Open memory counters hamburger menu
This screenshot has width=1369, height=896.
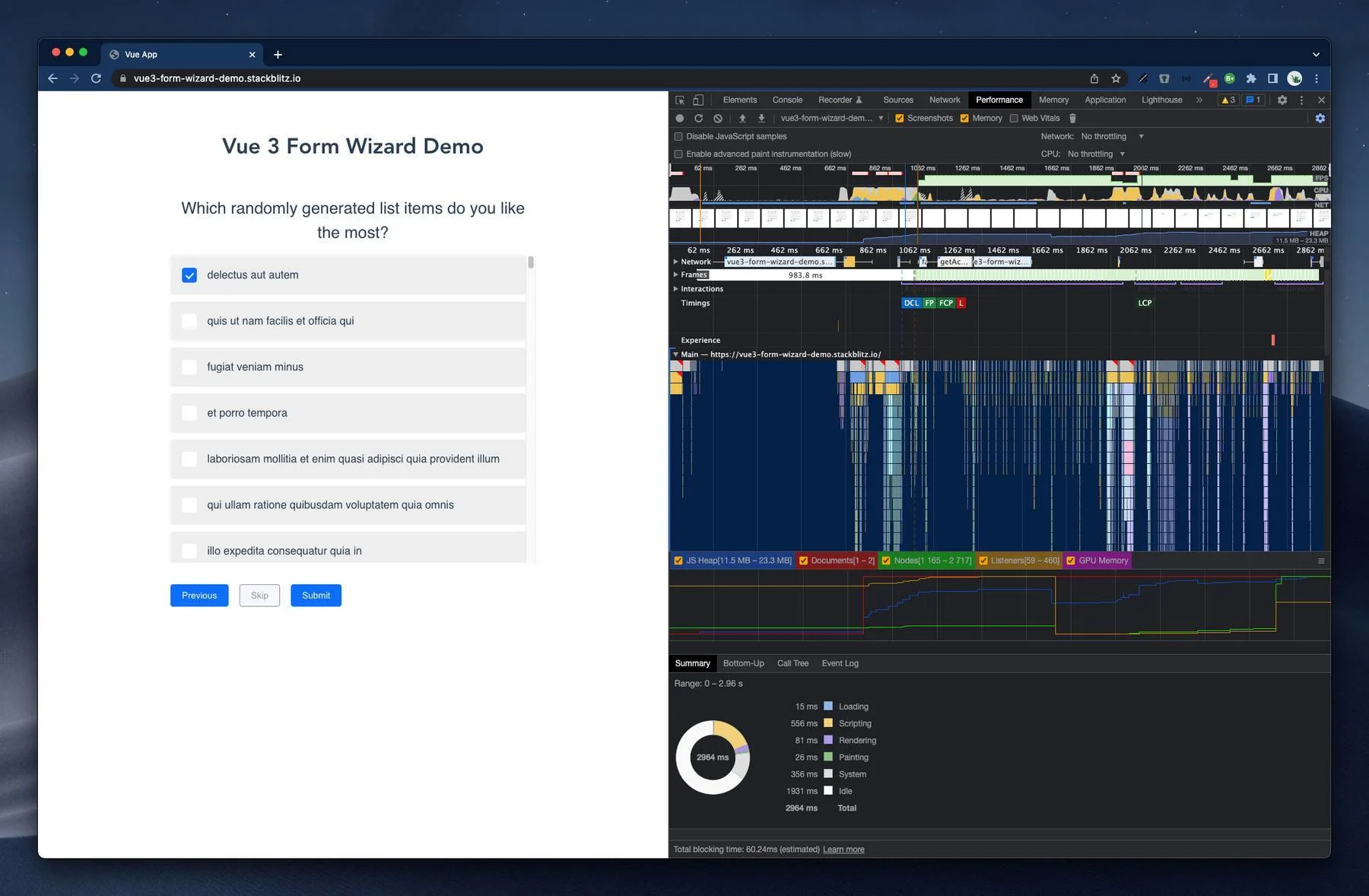[1321, 561]
